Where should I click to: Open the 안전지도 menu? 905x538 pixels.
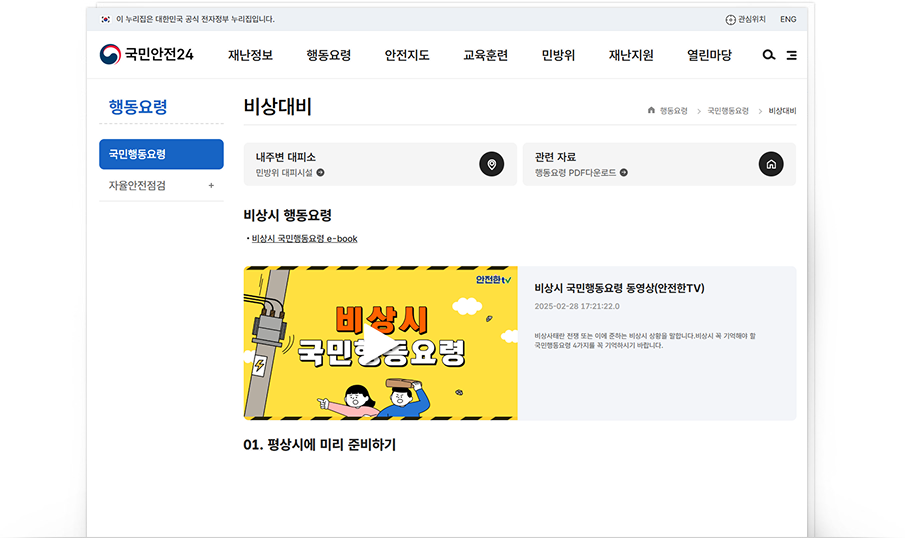pyautogui.click(x=407, y=55)
